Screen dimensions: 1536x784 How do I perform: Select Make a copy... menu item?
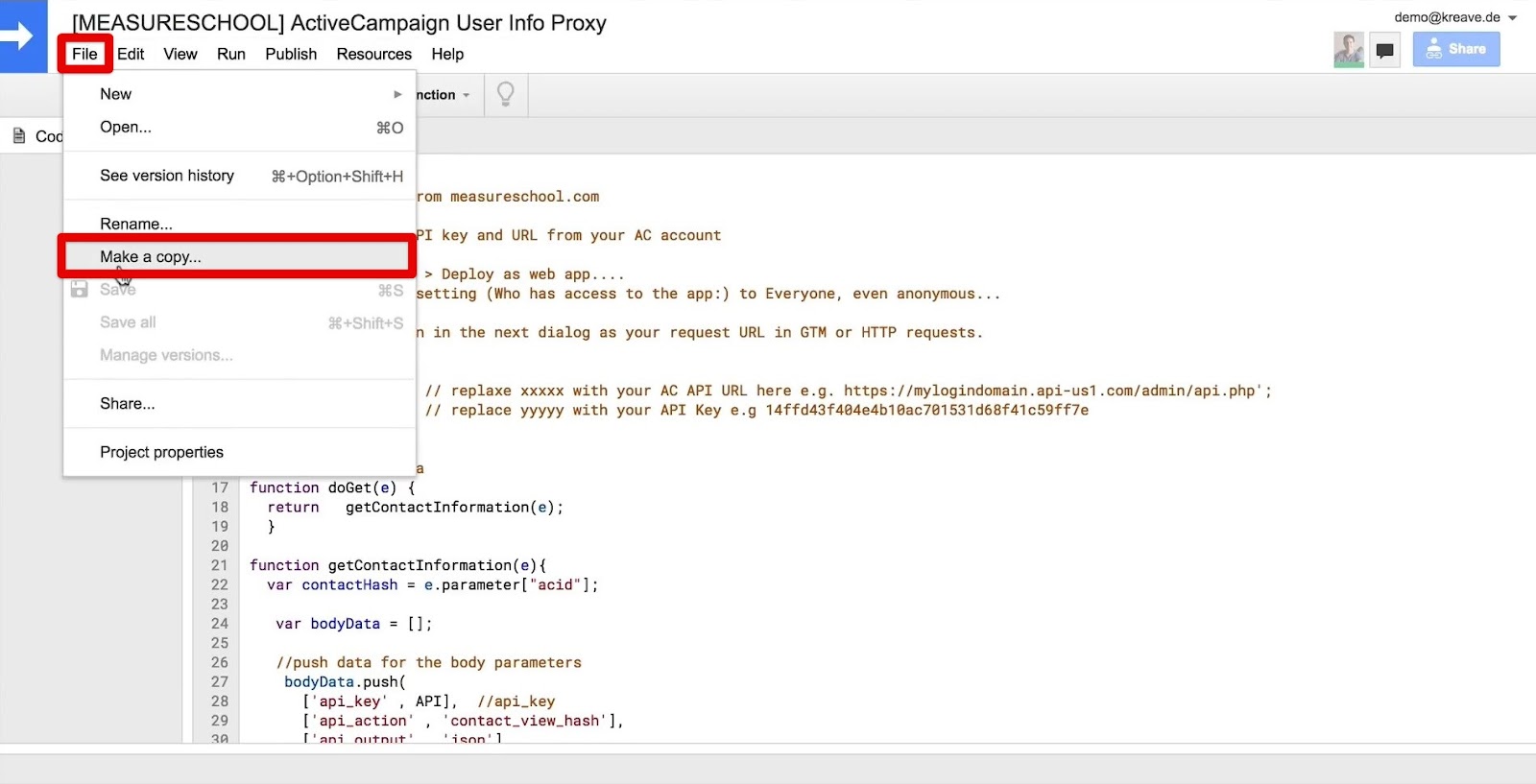click(240, 256)
